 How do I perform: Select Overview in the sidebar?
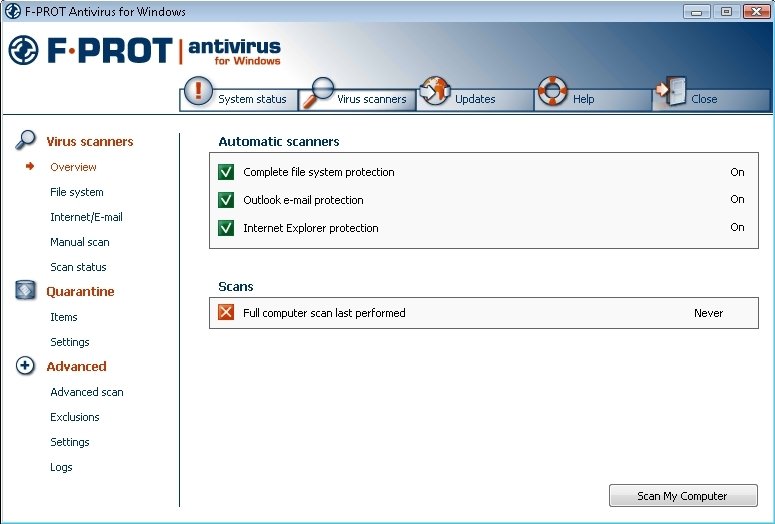[73, 167]
